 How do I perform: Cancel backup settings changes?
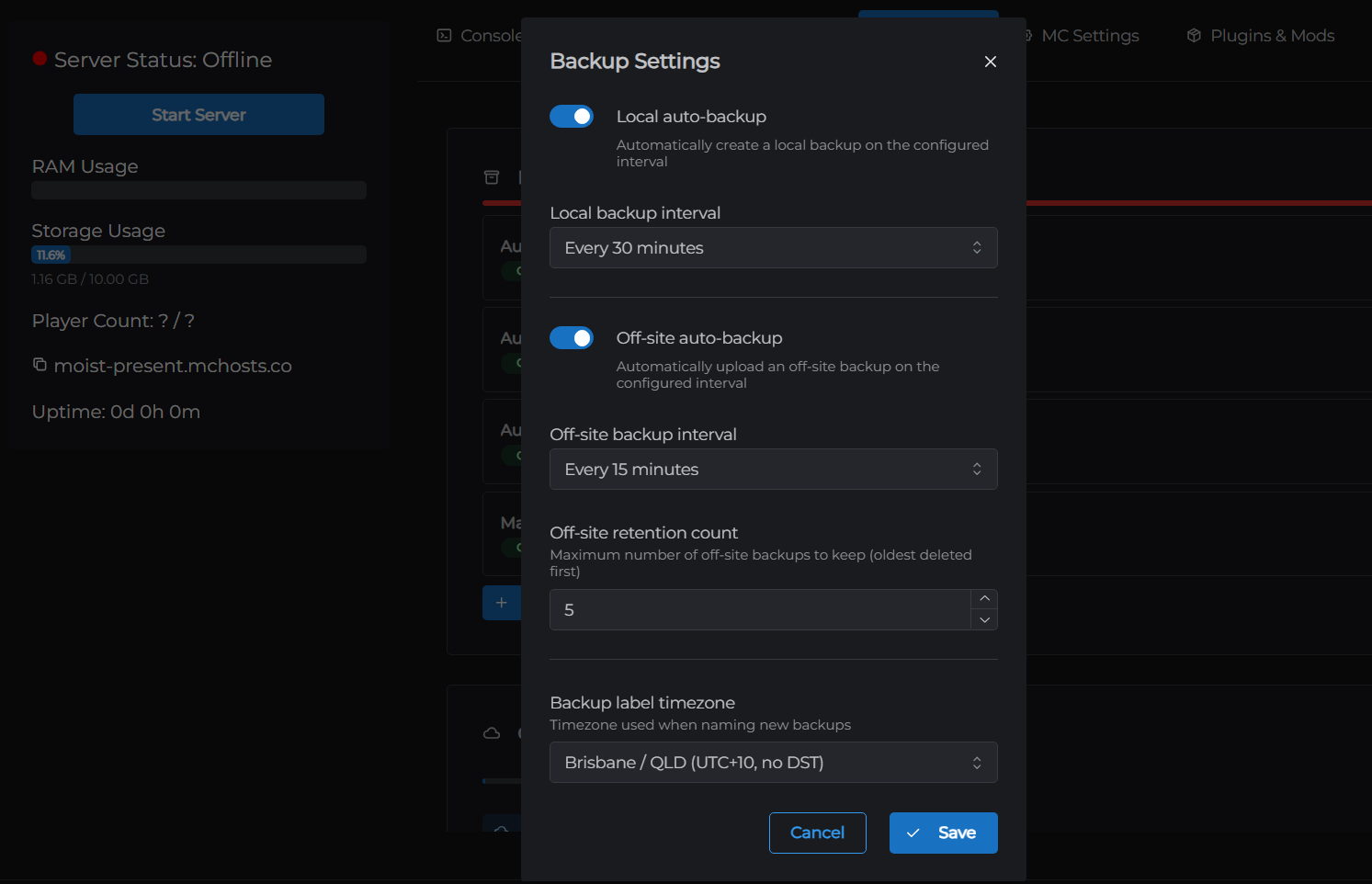coord(817,833)
